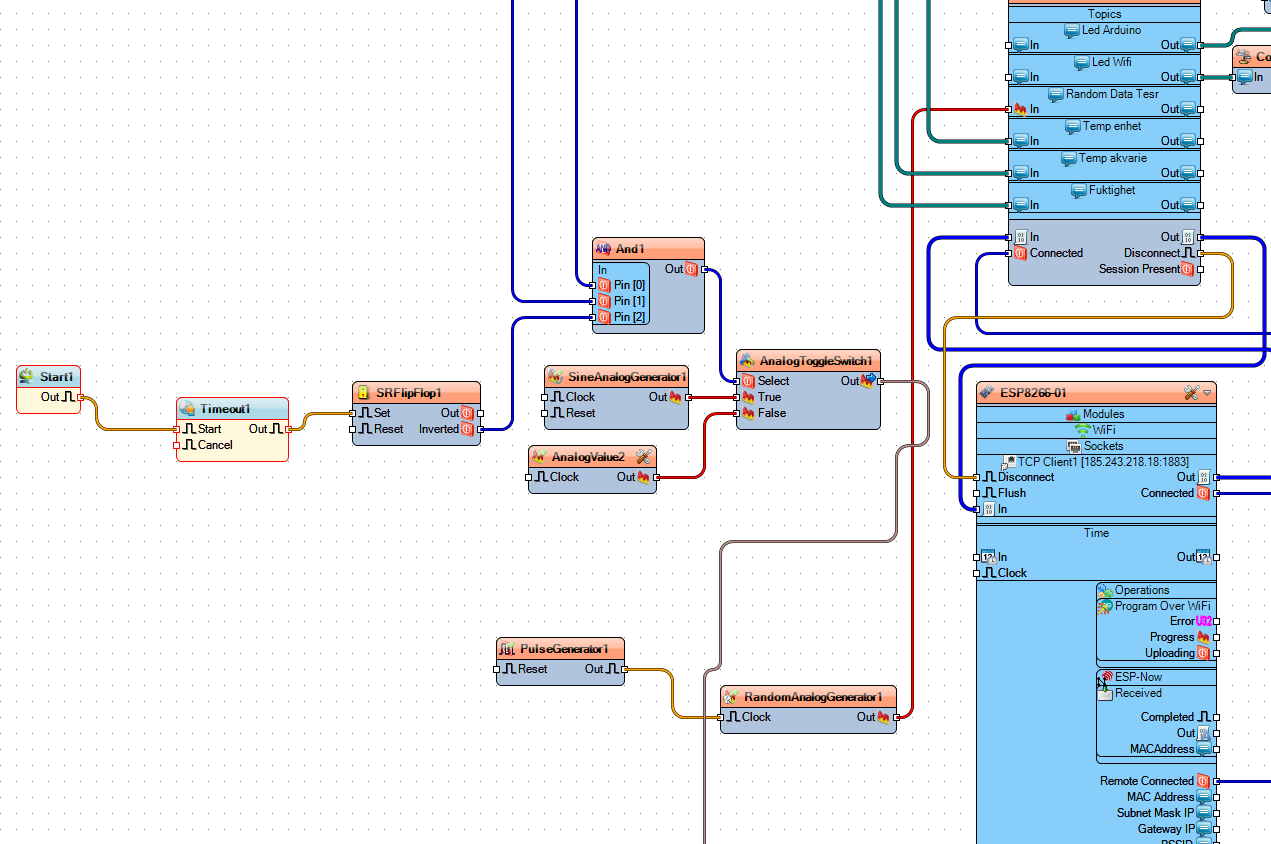
Task: Select the AnalogToggleSwitch1 False pin
Action: click(x=736, y=413)
